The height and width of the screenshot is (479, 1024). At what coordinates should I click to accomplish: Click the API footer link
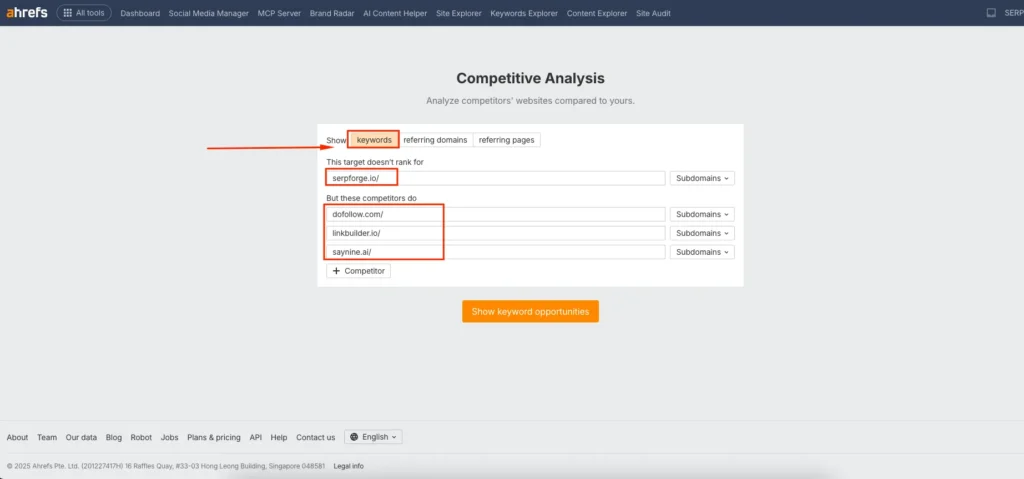coord(255,437)
